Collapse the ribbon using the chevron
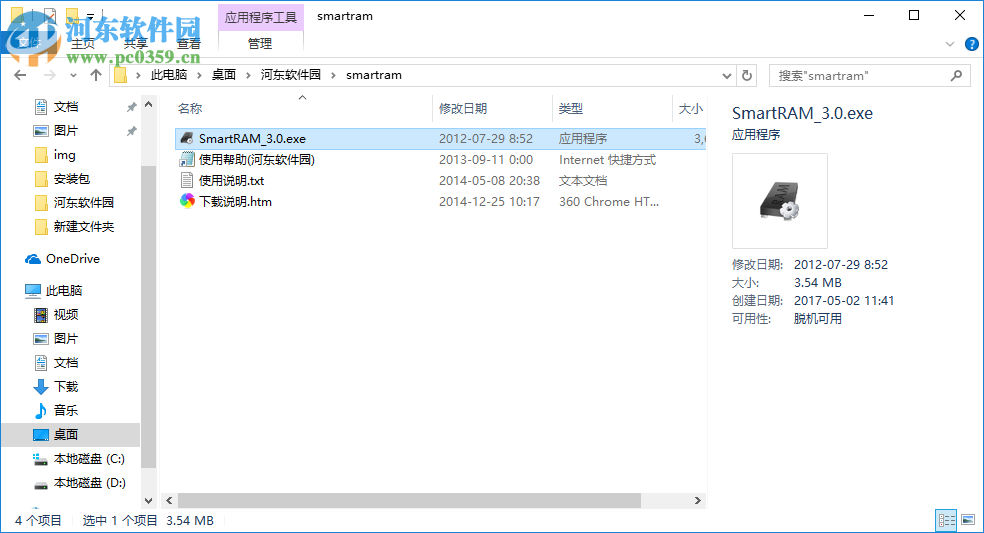This screenshot has width=984, height=533. [949, 44]
